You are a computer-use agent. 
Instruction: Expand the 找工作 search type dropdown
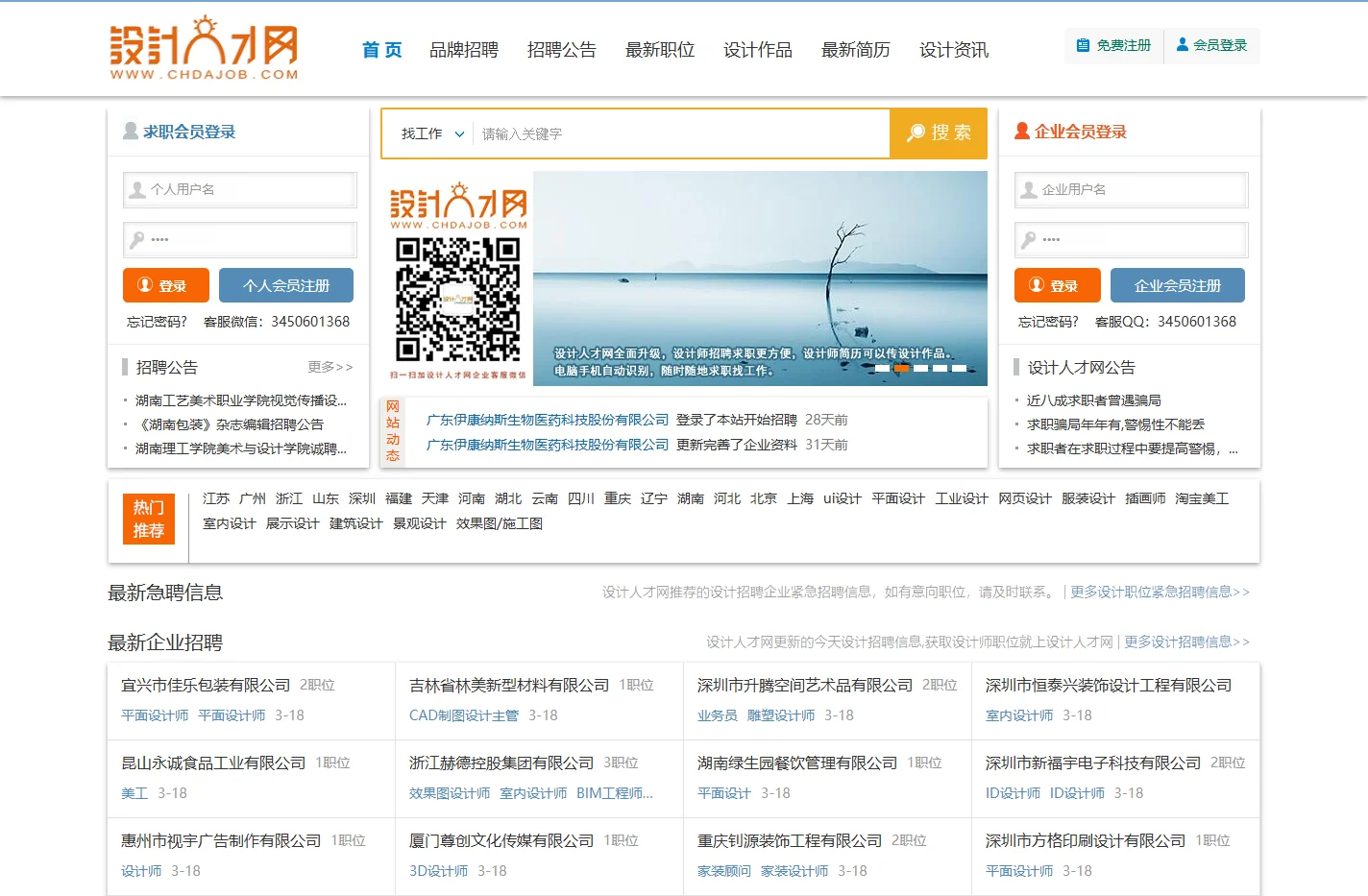(x=432, y=133)
